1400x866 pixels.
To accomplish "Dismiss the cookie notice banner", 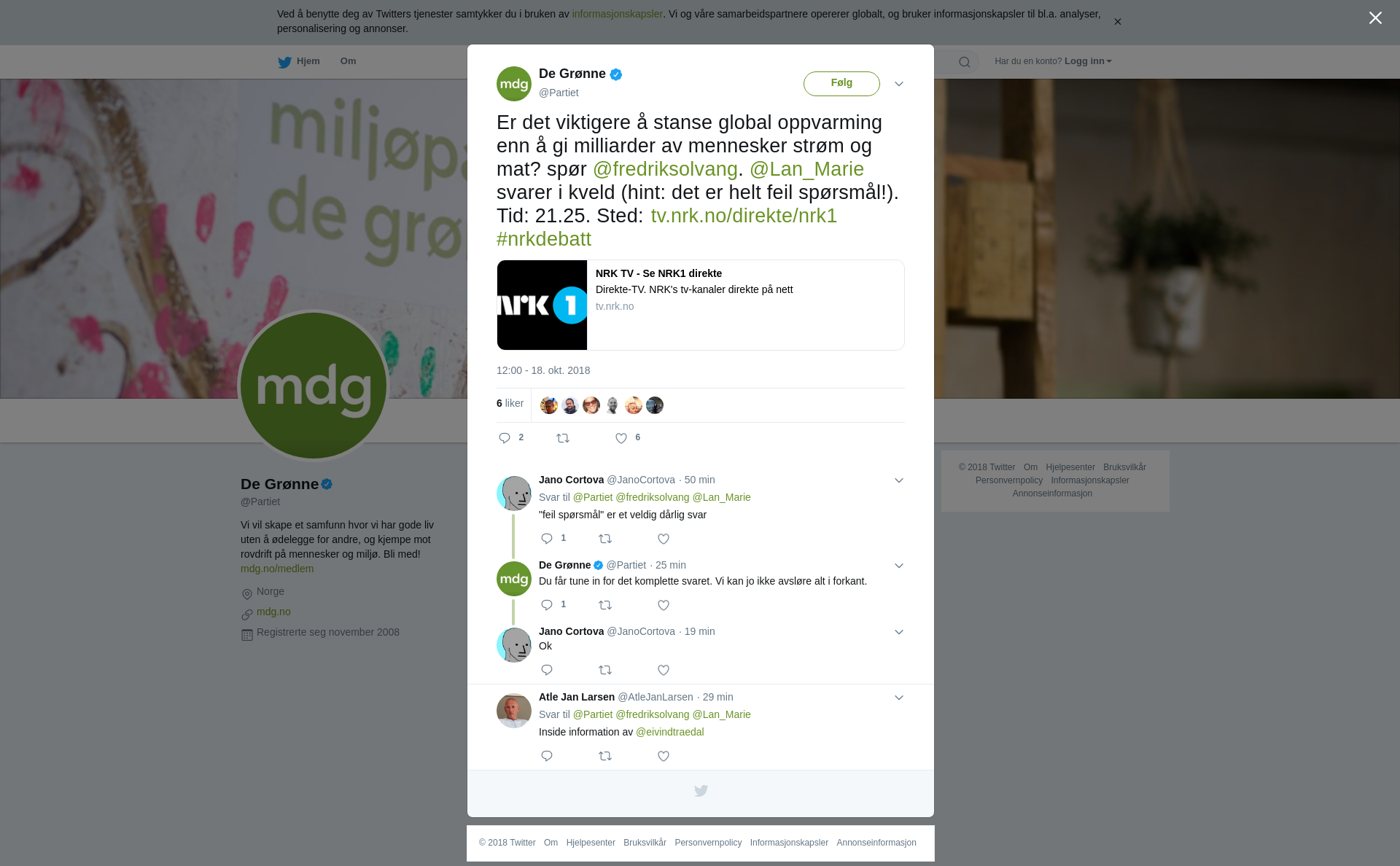I will pos(1117,22).
